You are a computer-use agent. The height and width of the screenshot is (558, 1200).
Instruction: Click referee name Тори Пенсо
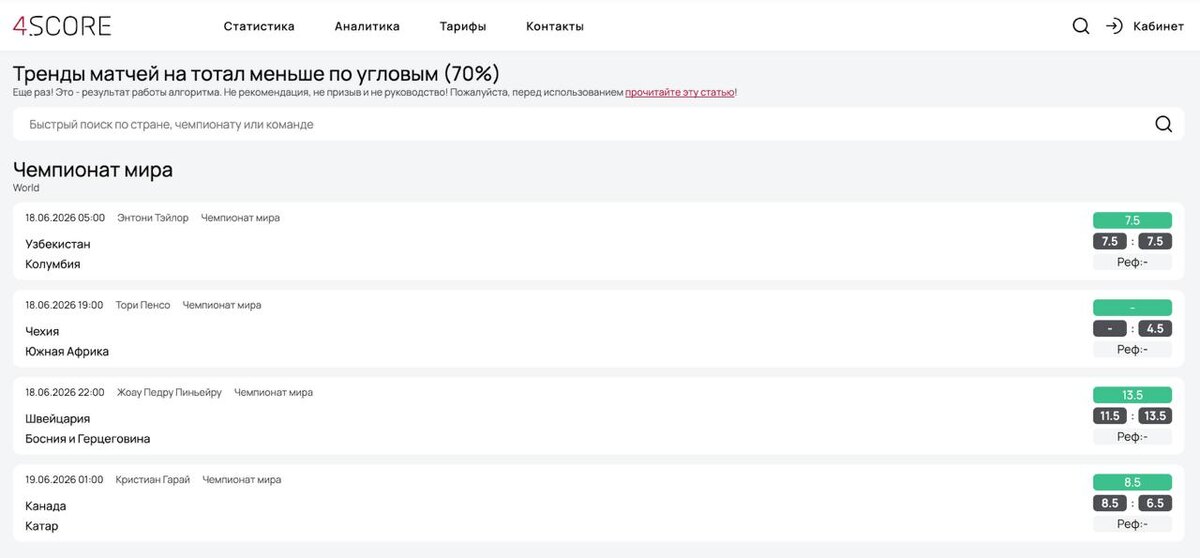143,305
